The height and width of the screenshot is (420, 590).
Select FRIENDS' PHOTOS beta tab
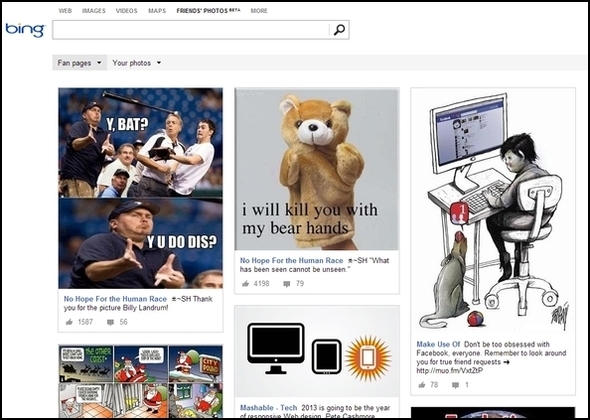(x=208, y=11)
